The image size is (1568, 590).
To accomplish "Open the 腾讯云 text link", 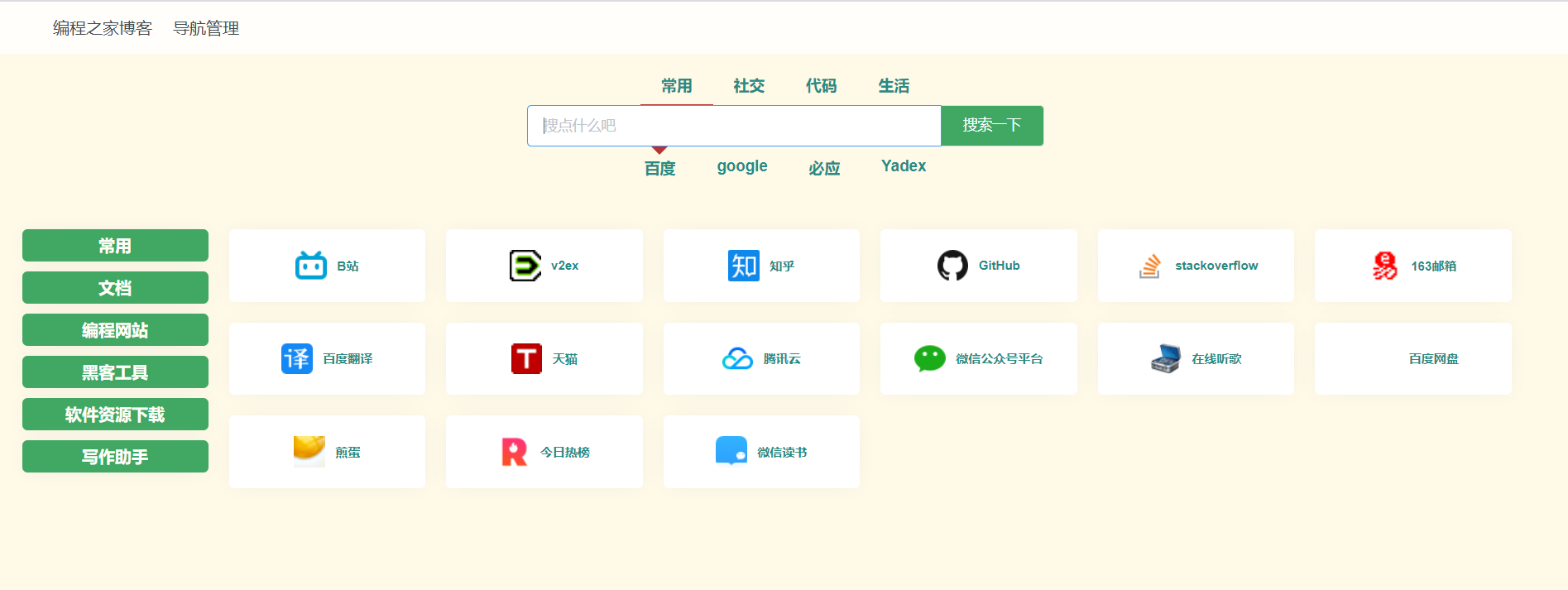I will (782, 359).
